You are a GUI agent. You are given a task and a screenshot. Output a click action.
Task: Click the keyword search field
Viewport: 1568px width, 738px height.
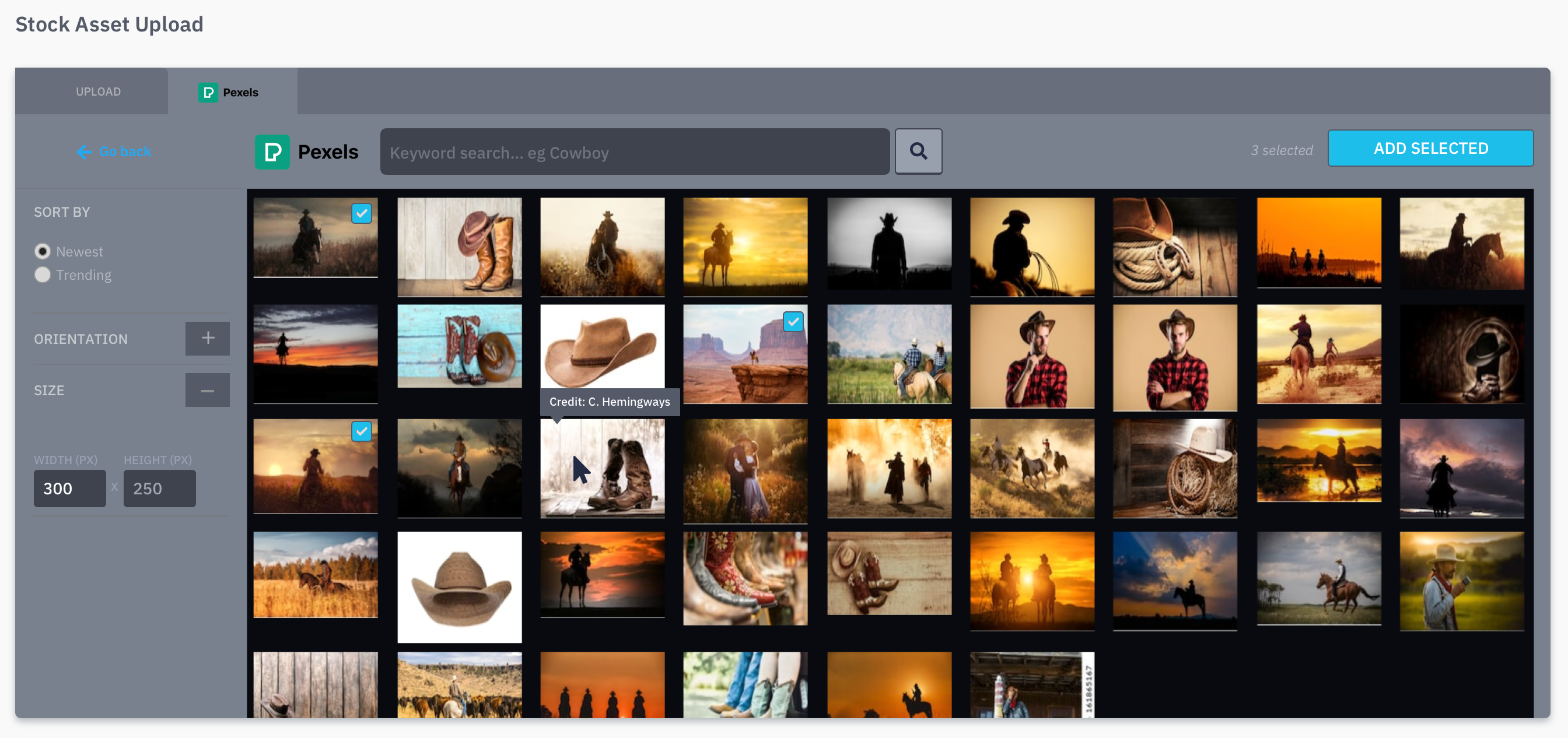pyautogui.click(x=634, y=152)
